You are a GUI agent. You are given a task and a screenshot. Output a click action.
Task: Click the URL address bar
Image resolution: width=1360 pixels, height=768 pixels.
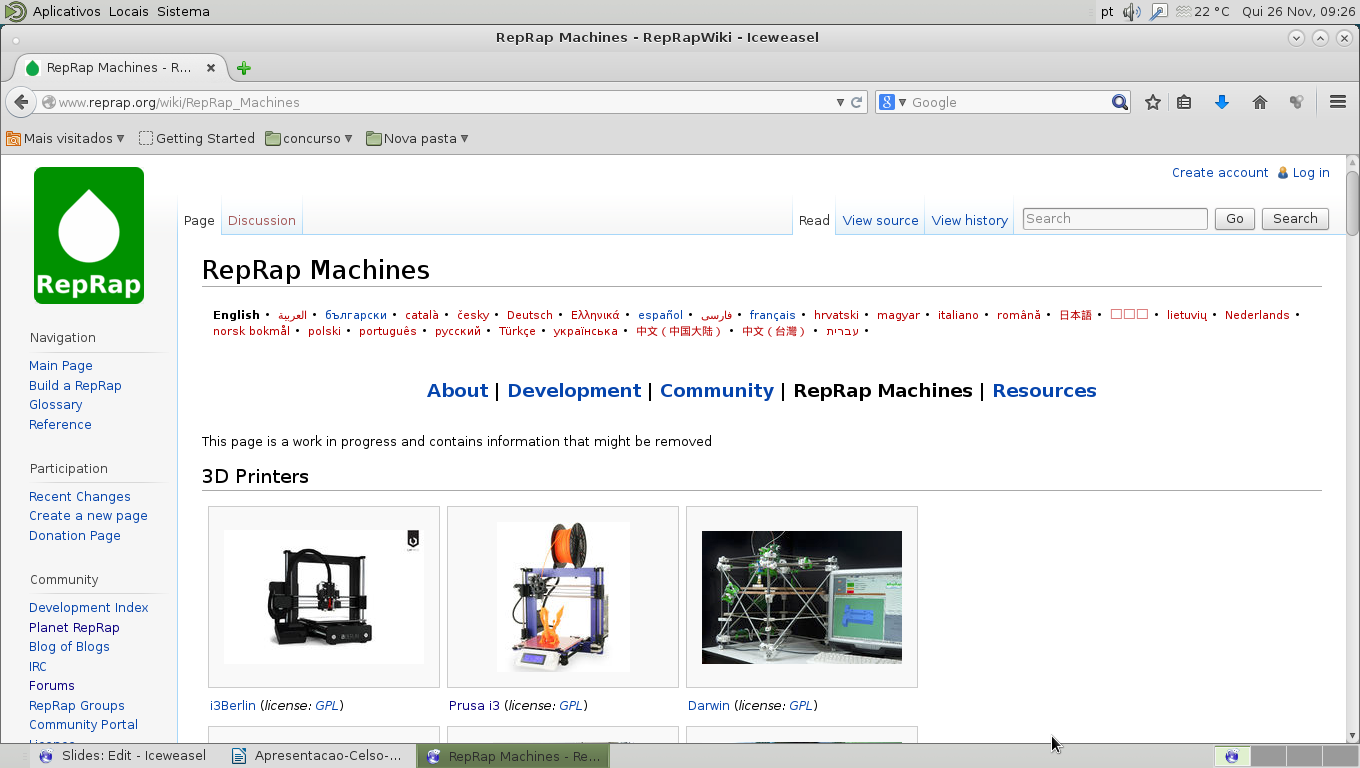tap(445, 102)
